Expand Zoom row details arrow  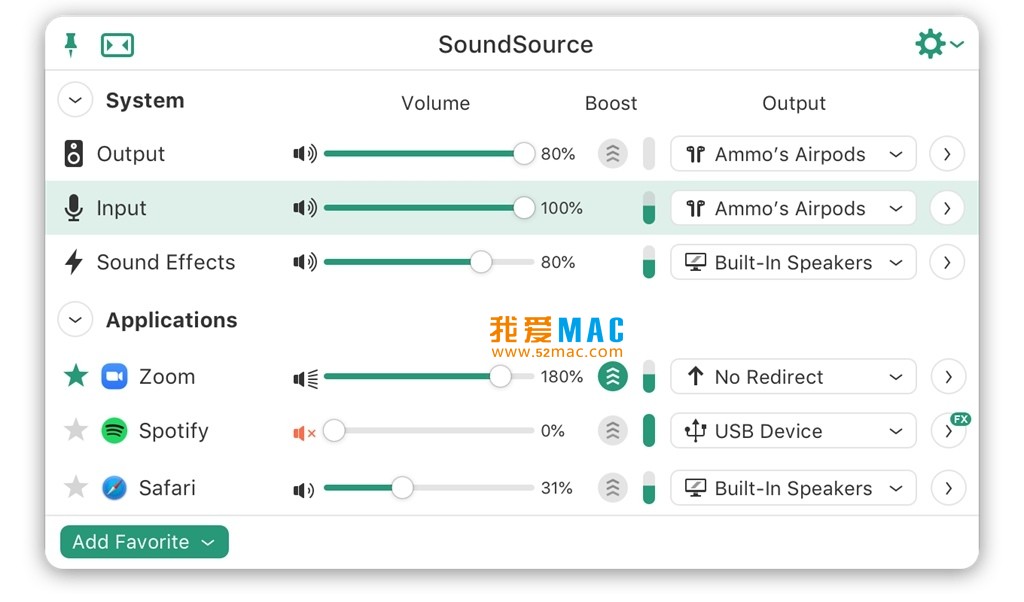(x=948, y=377)
